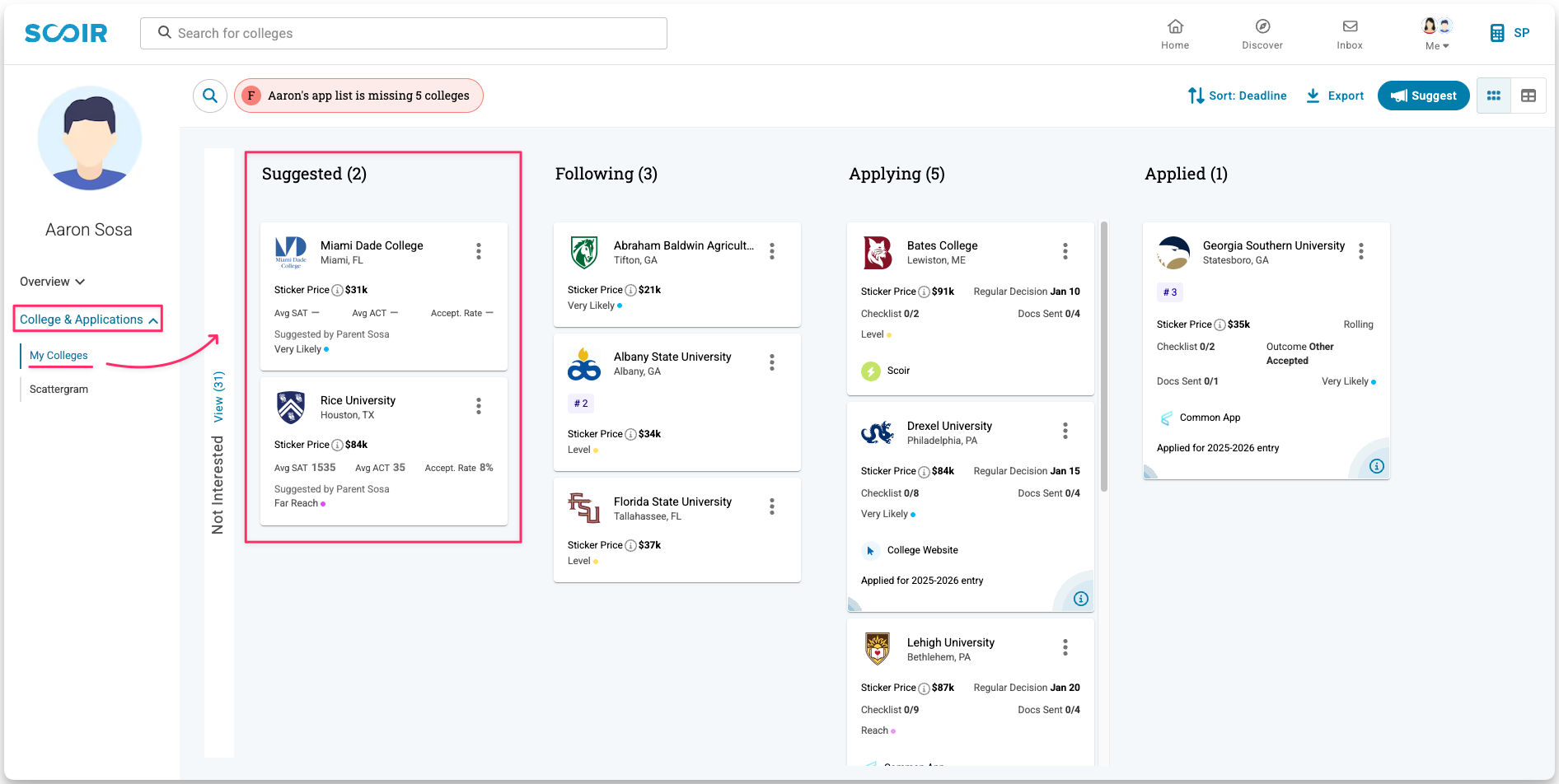Click Sticker Price info icon on Miami Dade card
This screenshot has height=784, width=1559.
(x=337, y=291)
